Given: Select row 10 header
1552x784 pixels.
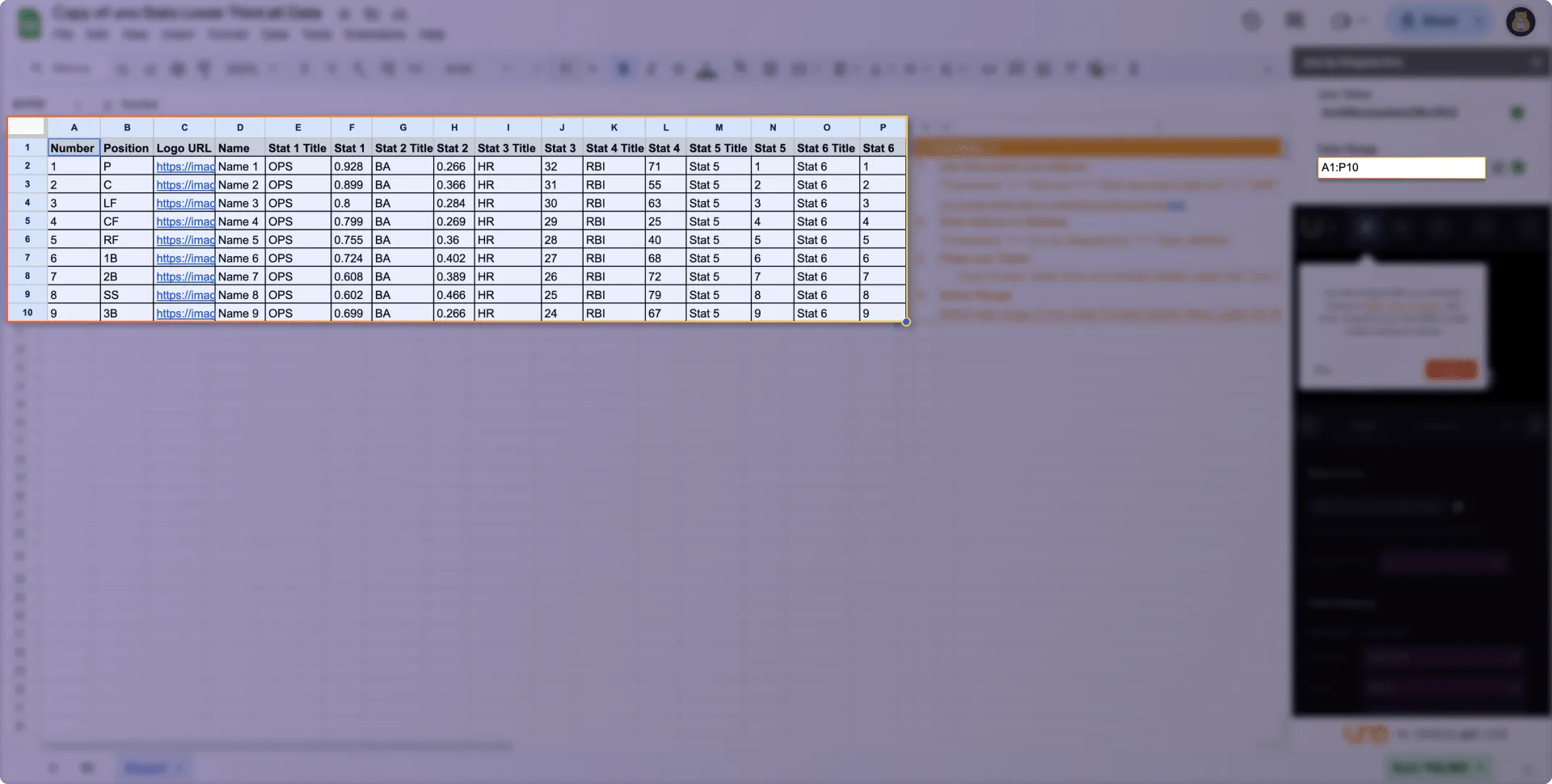Looking at the screenshot, I should [27, 313].
